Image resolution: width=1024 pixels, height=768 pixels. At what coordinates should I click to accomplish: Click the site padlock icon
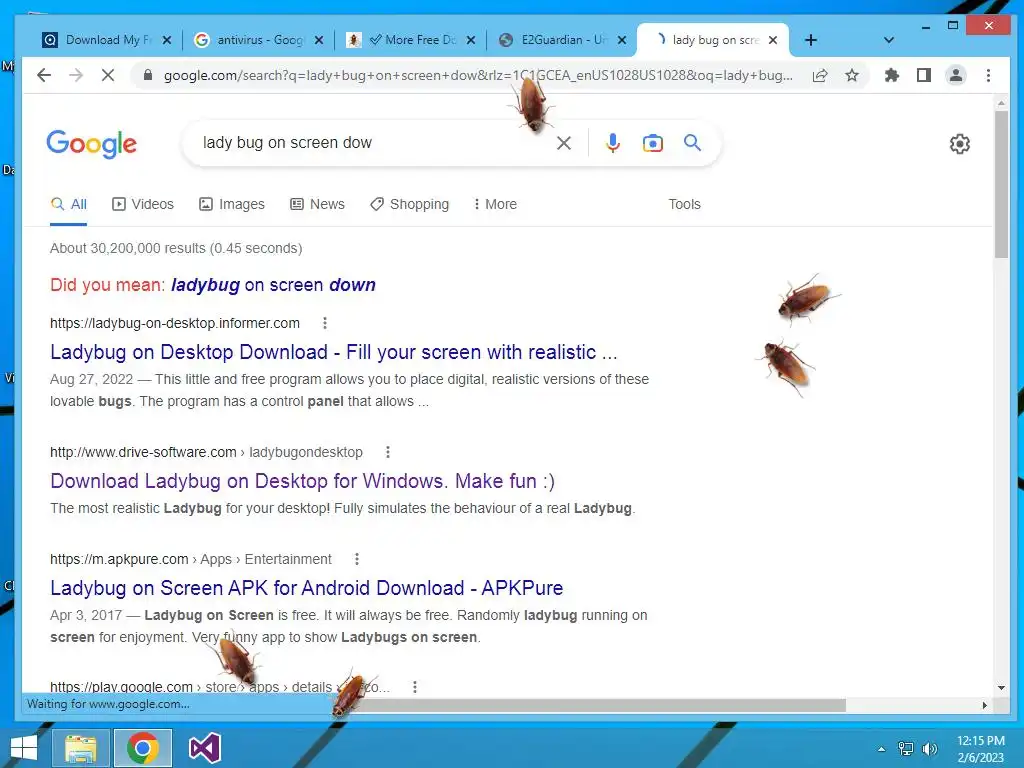click(148, 75)
